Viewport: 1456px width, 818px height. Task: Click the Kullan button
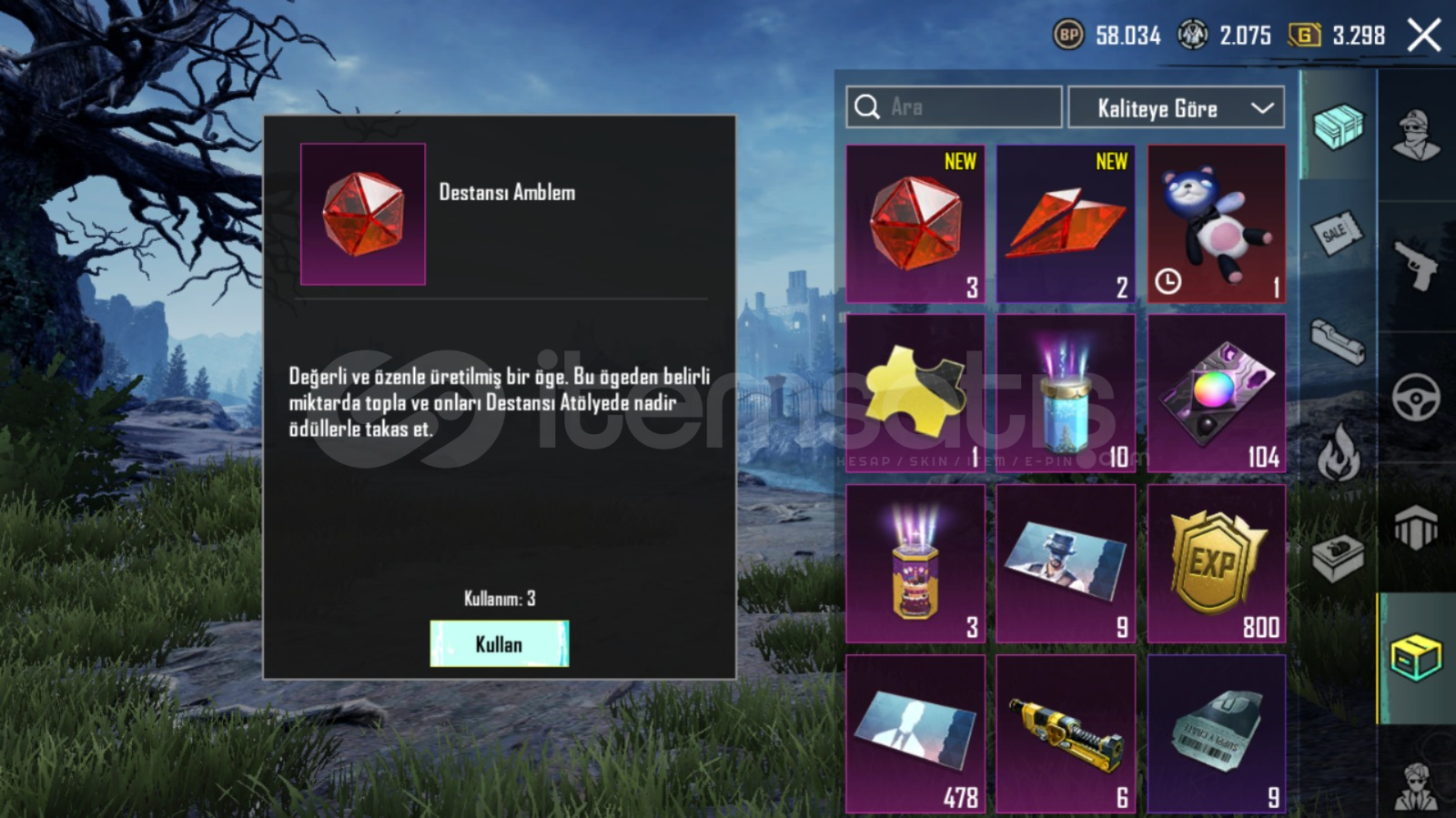point(500,643)
